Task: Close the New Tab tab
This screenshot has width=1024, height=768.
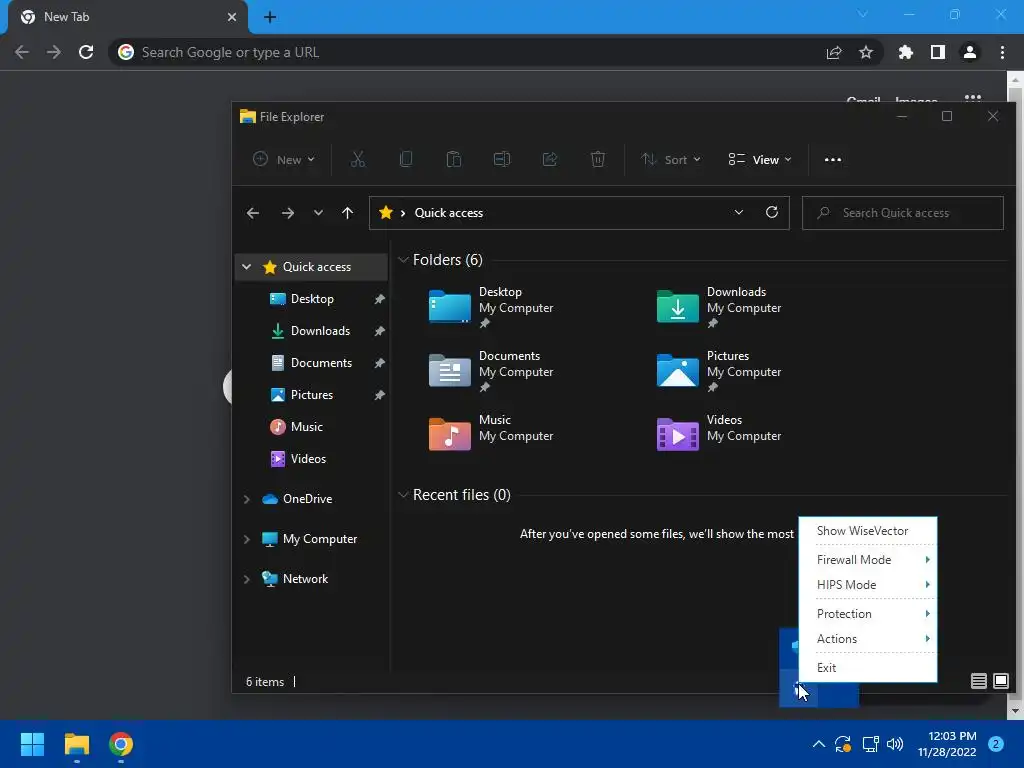Action: [x=232, y=17]
